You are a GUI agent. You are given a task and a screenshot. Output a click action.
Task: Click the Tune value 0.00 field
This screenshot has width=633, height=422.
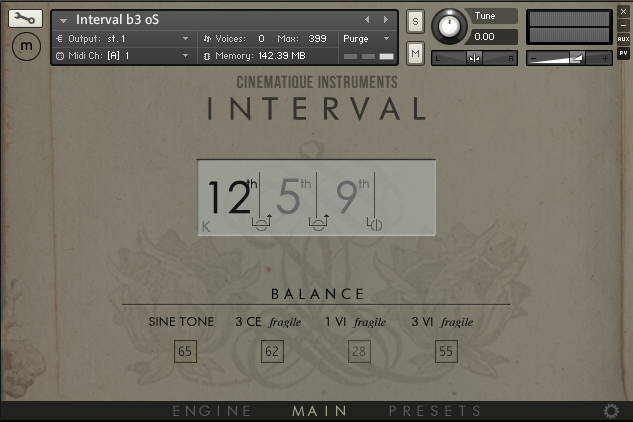(x=491, y=37)
